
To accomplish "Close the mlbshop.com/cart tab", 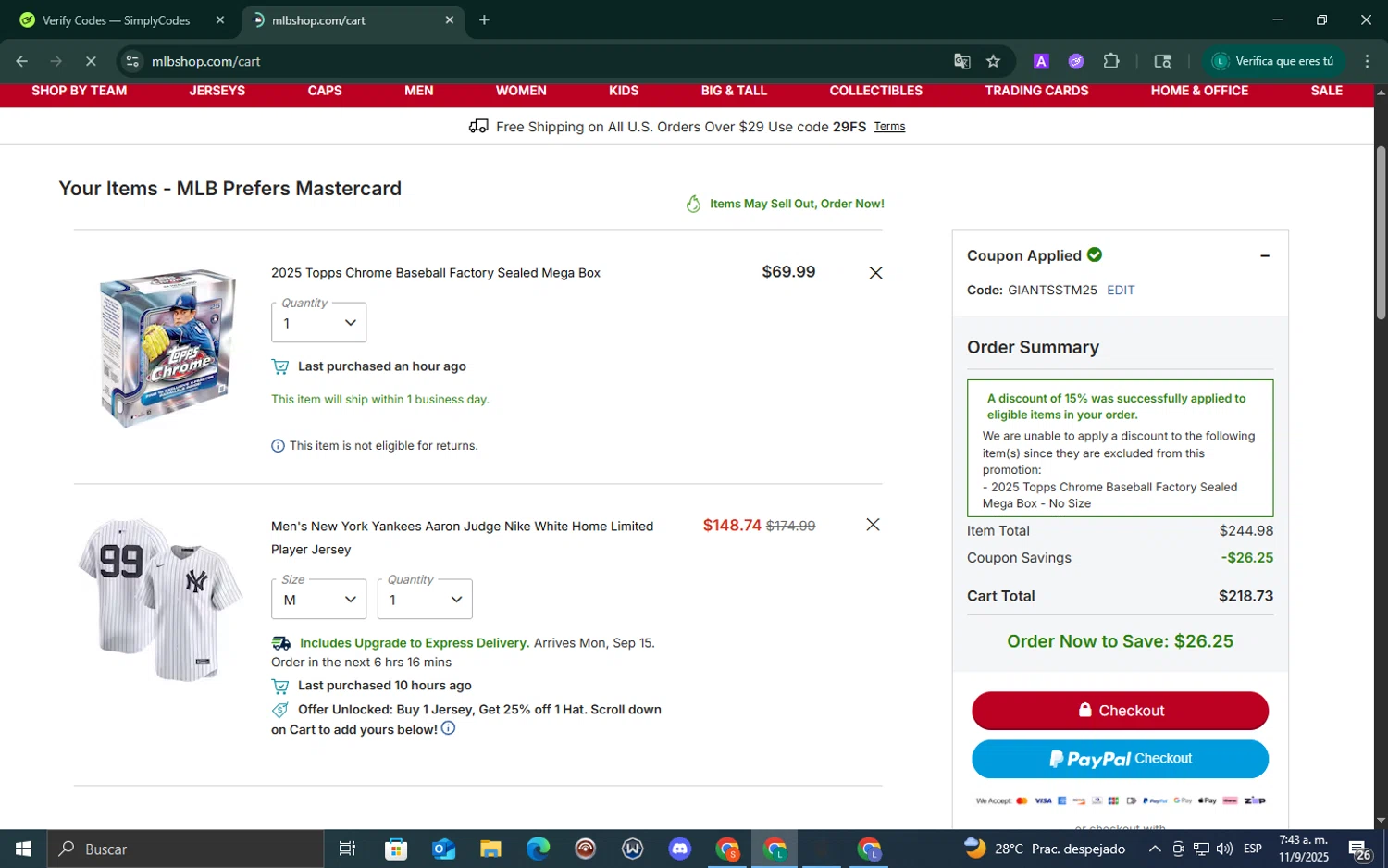I will (x=450, y=19).
